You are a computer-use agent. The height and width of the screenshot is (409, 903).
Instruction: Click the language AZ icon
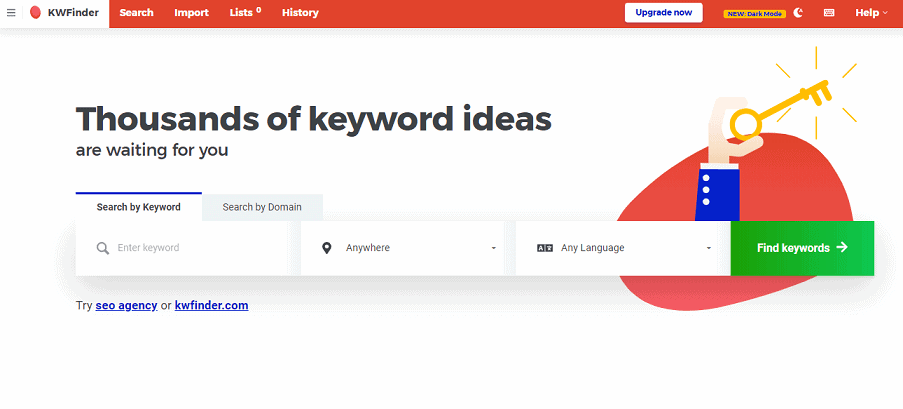click(x=545, y=248)
